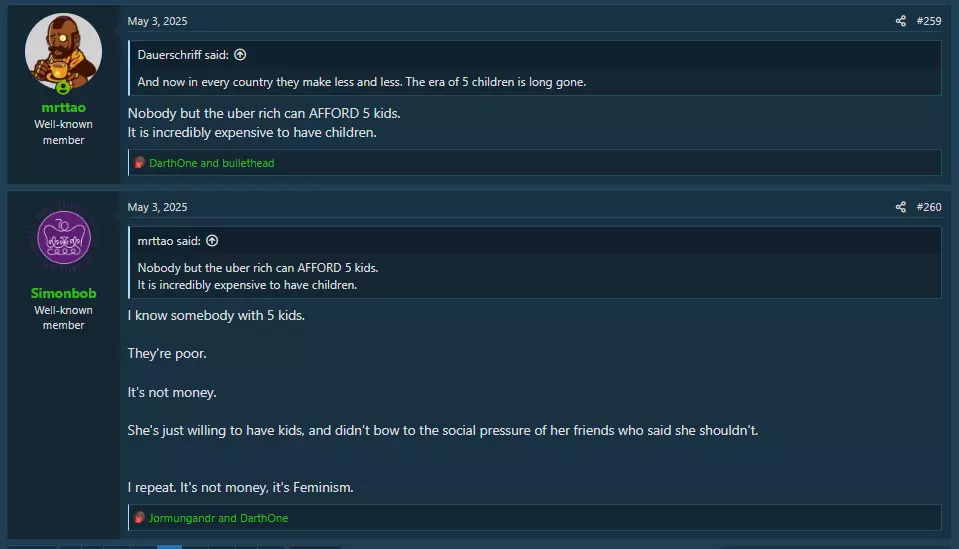The width and height of the screenshot is (959, 549).
Task: Select the highlighted page number in pagination
Action: 169,547
